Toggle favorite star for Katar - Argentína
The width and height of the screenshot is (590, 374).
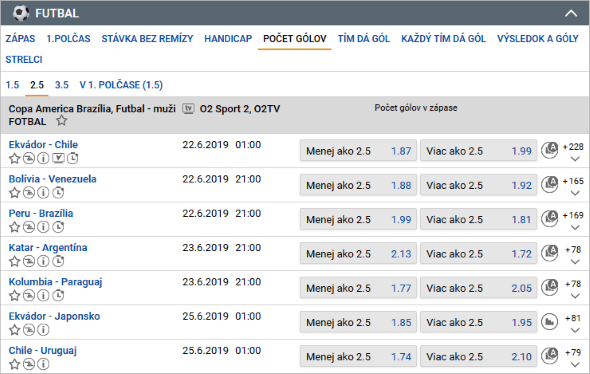click(x=15, y=261)
